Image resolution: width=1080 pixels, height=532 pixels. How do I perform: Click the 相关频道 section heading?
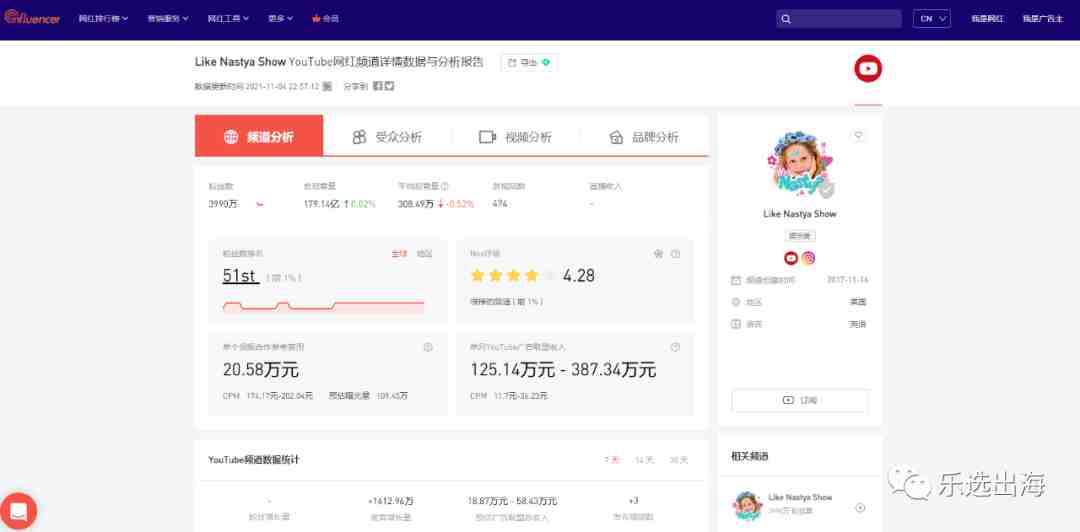click(x=749, y=456)
